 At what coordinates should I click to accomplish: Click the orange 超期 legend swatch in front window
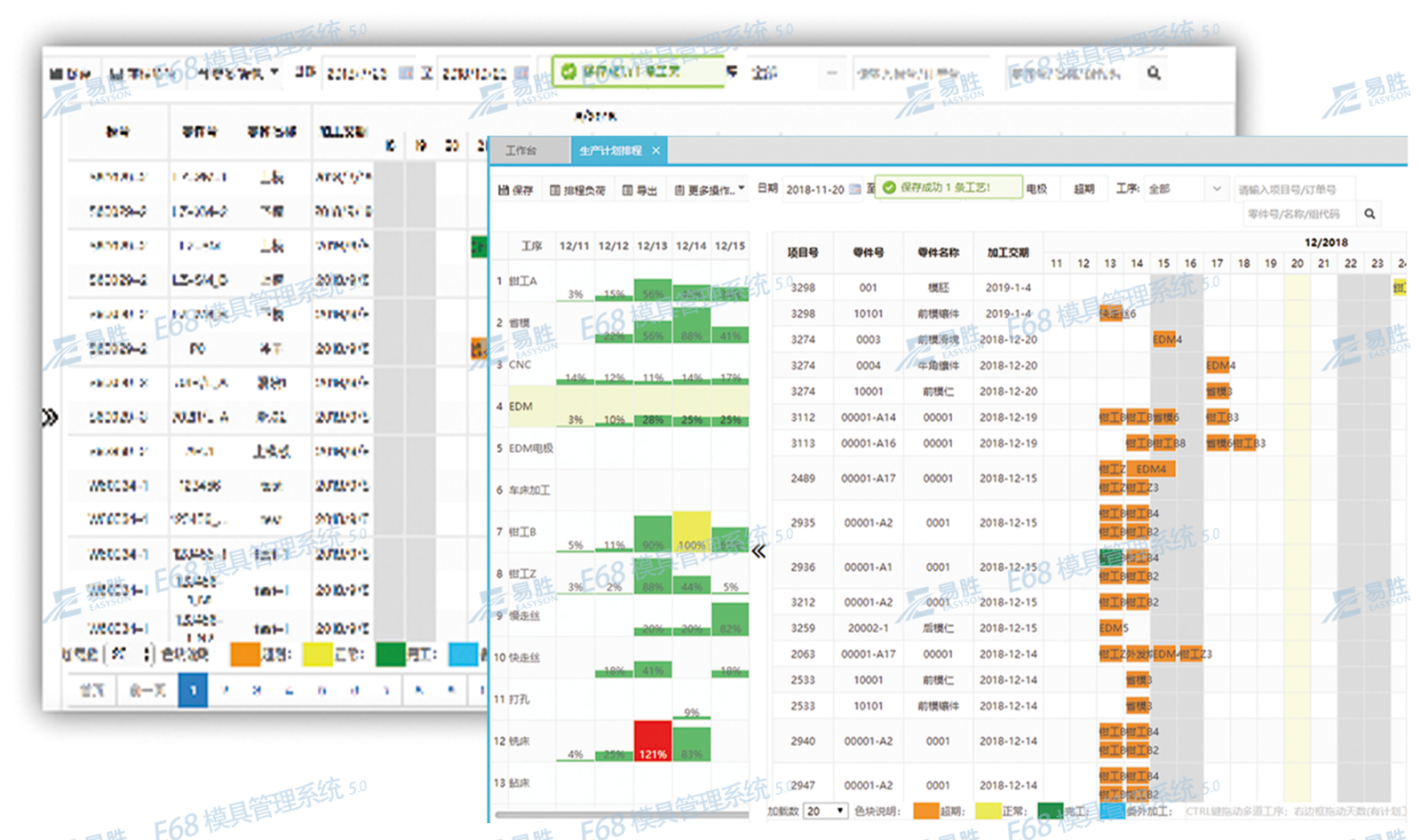pyautogui.click(x=925, y=811)
